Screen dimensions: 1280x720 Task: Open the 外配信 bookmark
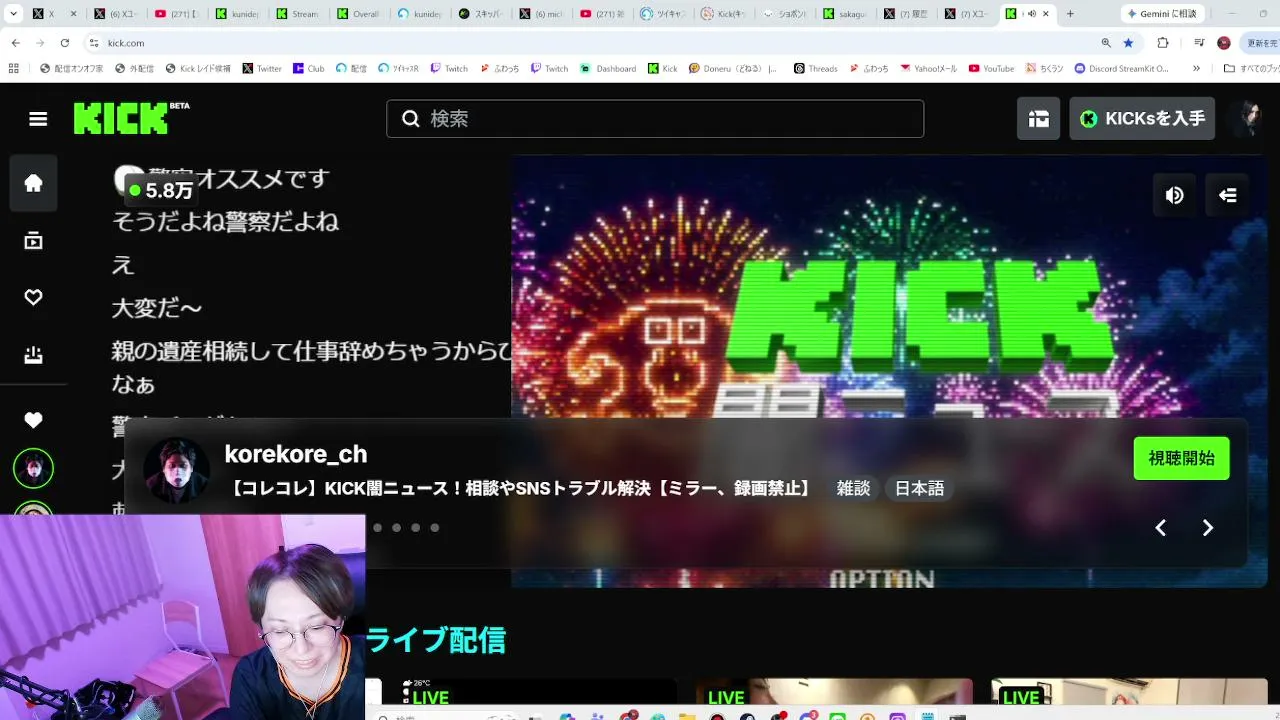pos(134,69)
